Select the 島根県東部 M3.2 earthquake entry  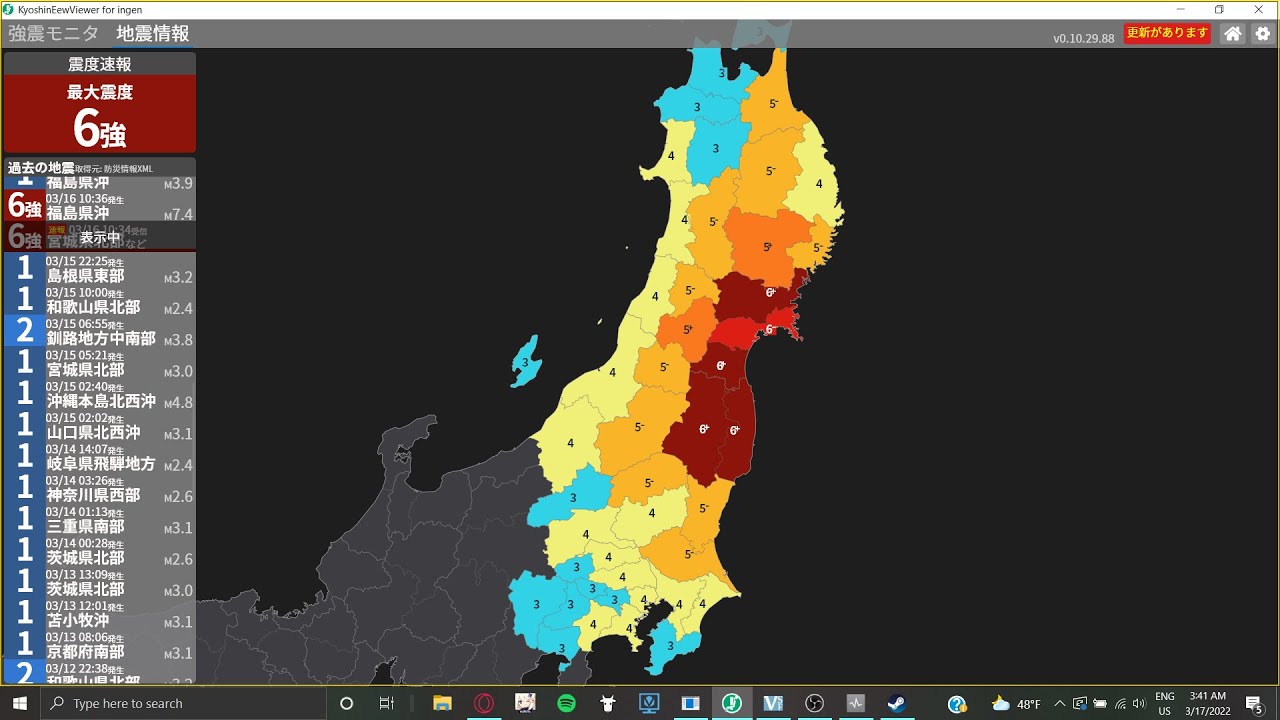pos(100,269)
